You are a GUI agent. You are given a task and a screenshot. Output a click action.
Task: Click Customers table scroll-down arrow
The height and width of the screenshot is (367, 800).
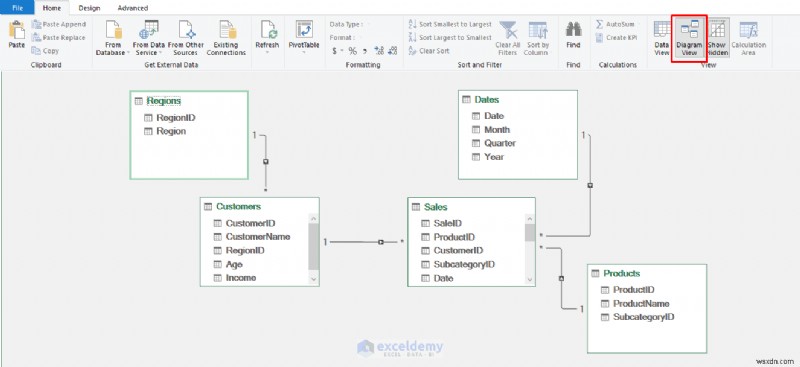[x=313, y=279]
